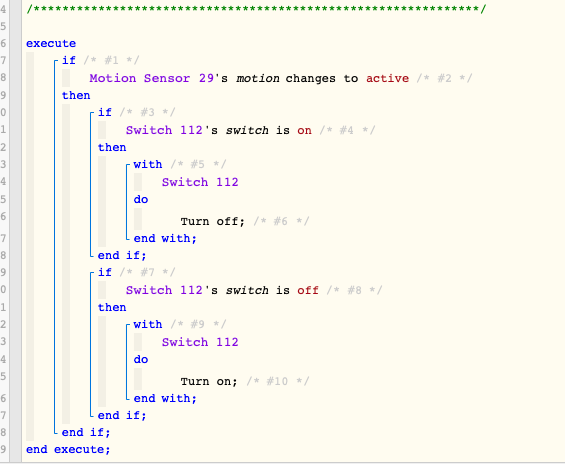Click Switch 112 device under with #9

[x=200, y=342]
